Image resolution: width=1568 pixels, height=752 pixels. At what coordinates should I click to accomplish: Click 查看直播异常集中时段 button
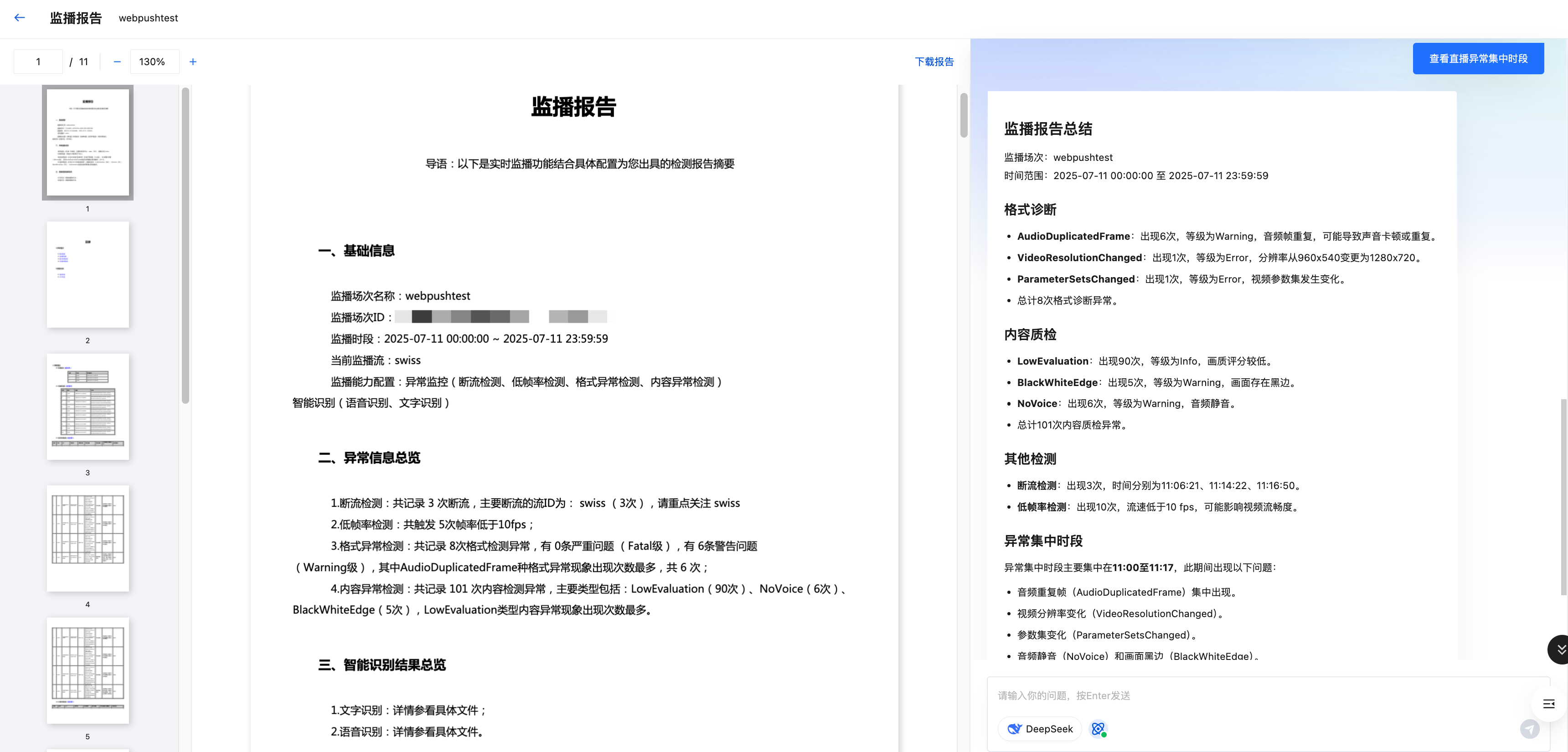1478,58
